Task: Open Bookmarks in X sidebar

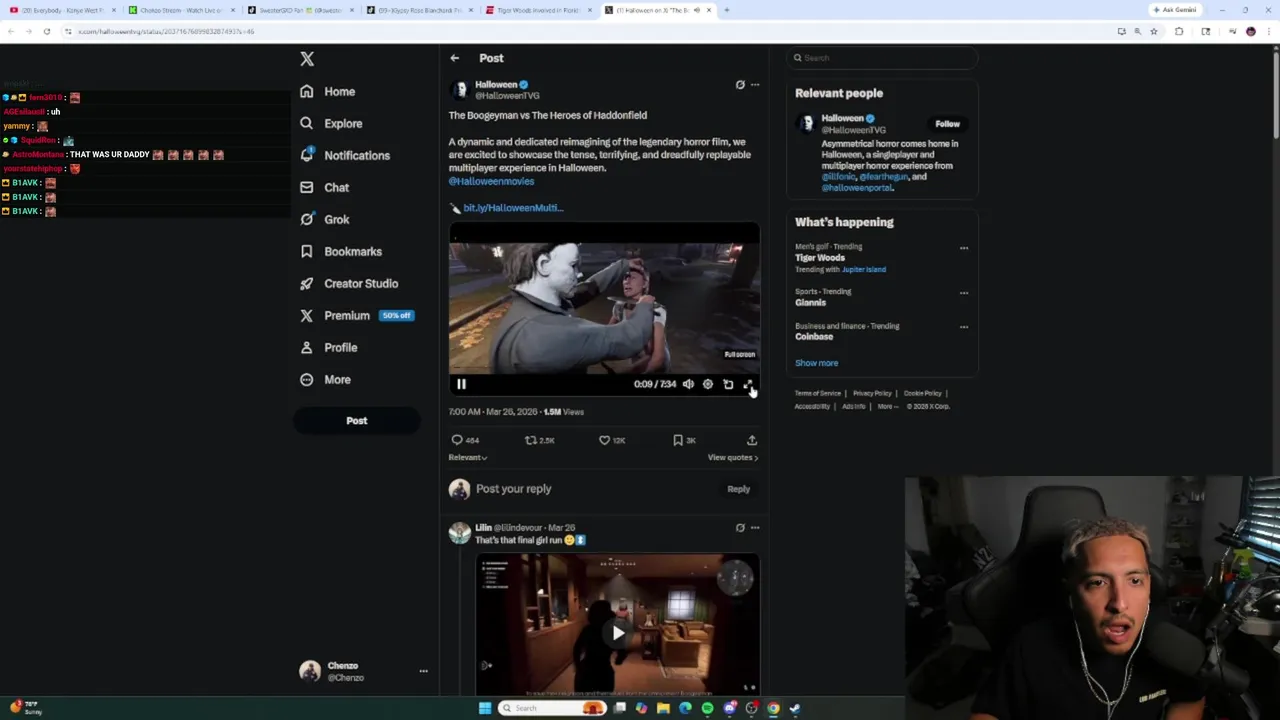Action: coord(341,251)
